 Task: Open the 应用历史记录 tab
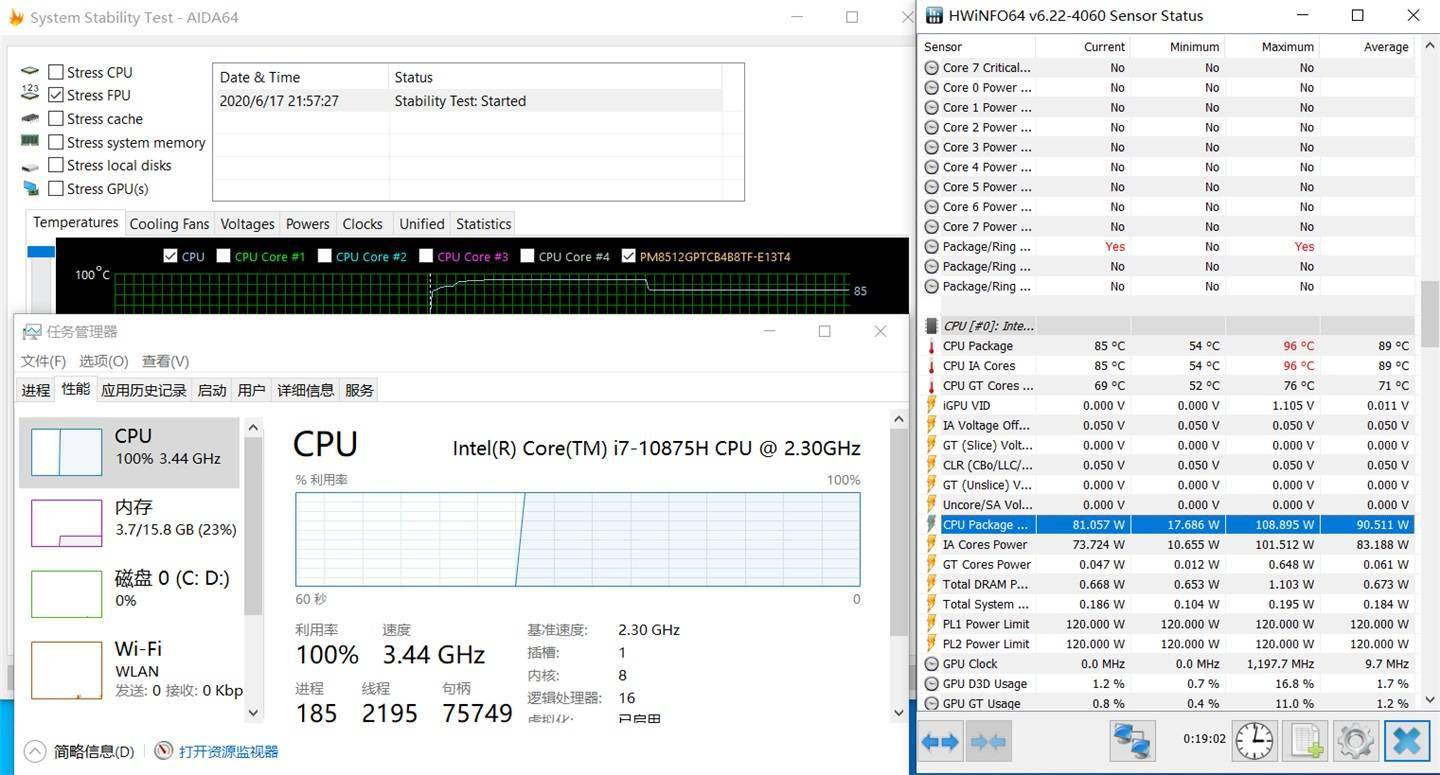pyautogui.click(x=144, y=390)
